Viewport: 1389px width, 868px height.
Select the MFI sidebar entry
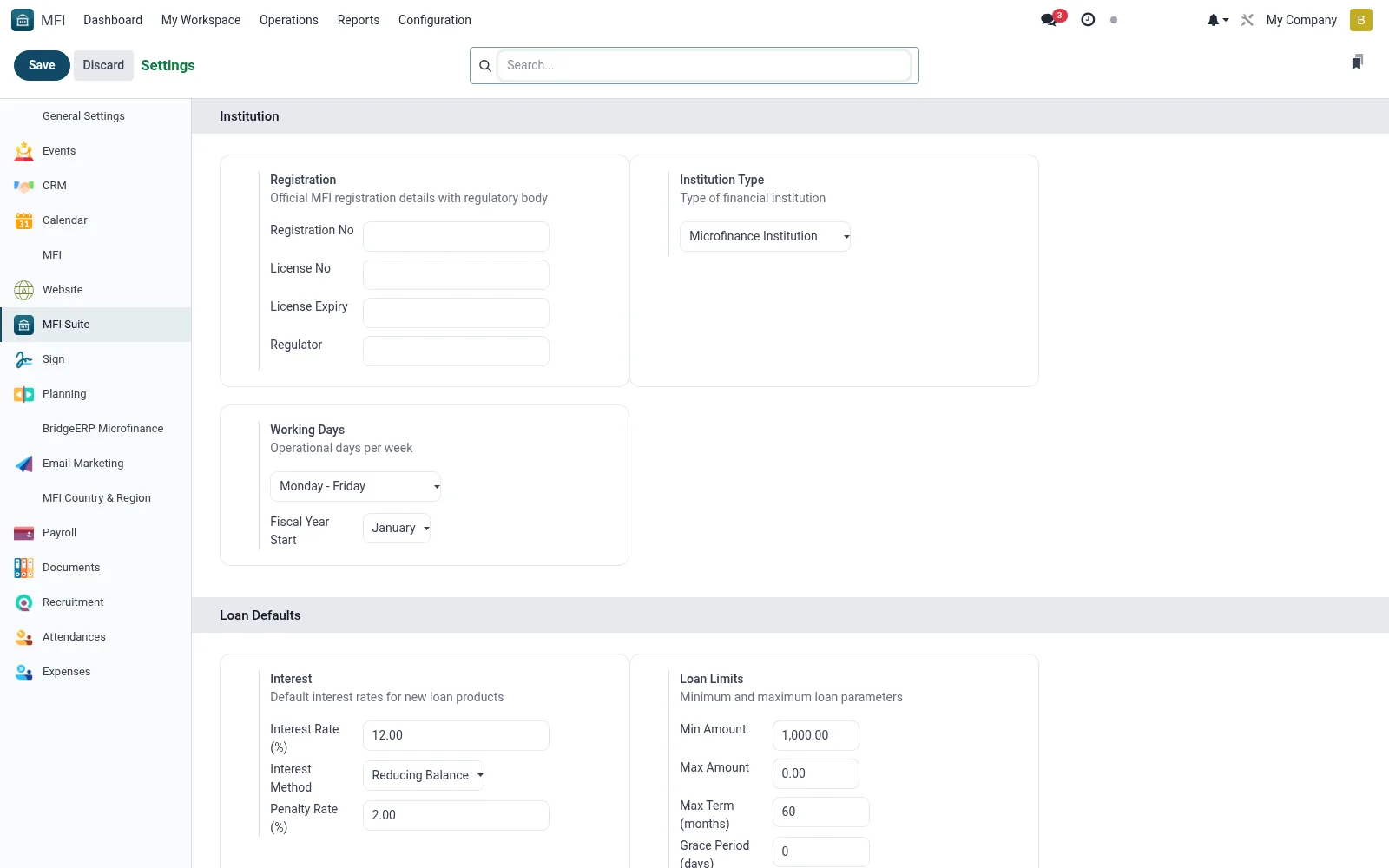click(95, 255)
